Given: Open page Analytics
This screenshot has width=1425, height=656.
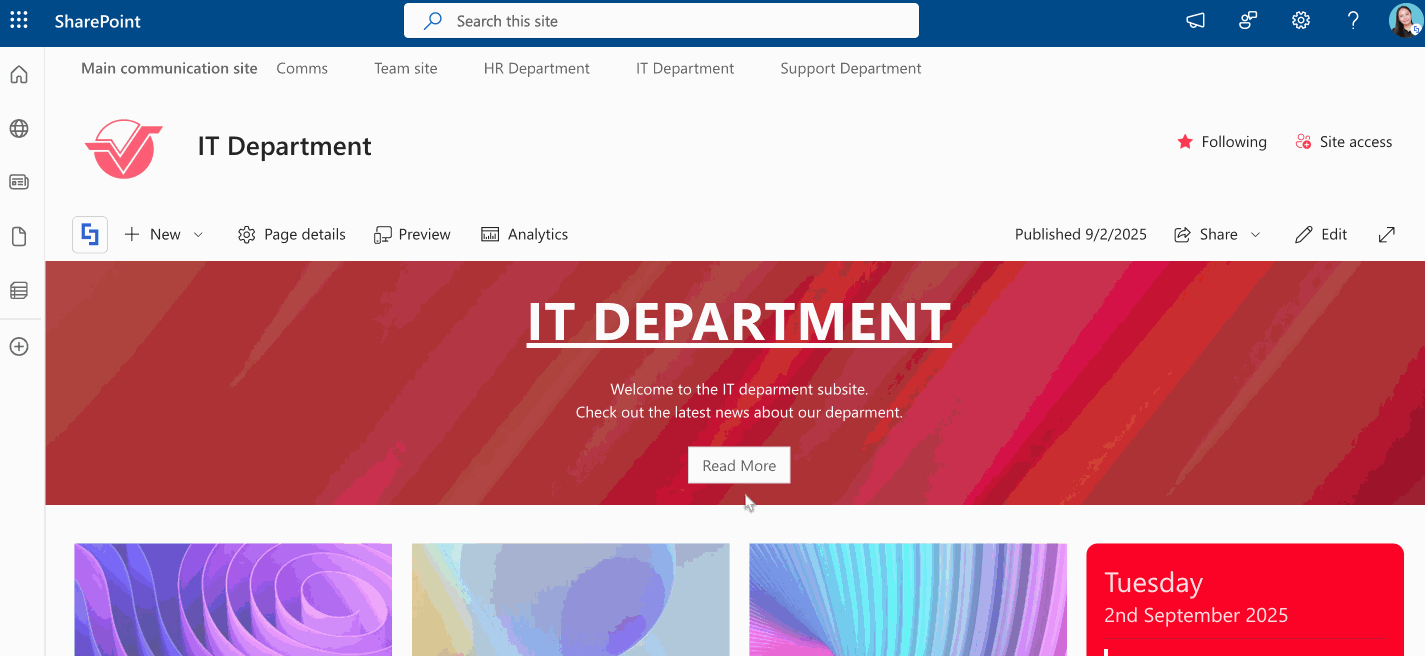Looking at the screenshot, I should (x=524, y=235).
